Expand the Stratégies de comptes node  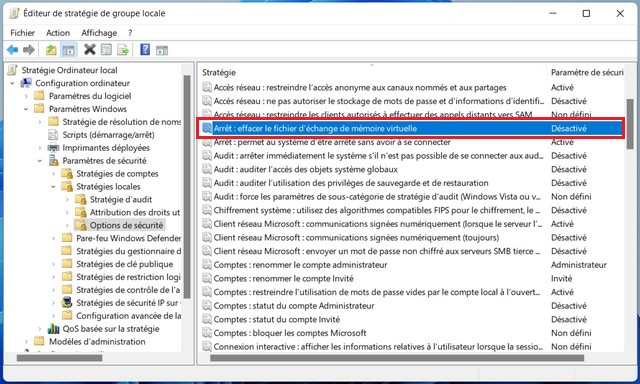pyautogui.click(x=53, y=174)
